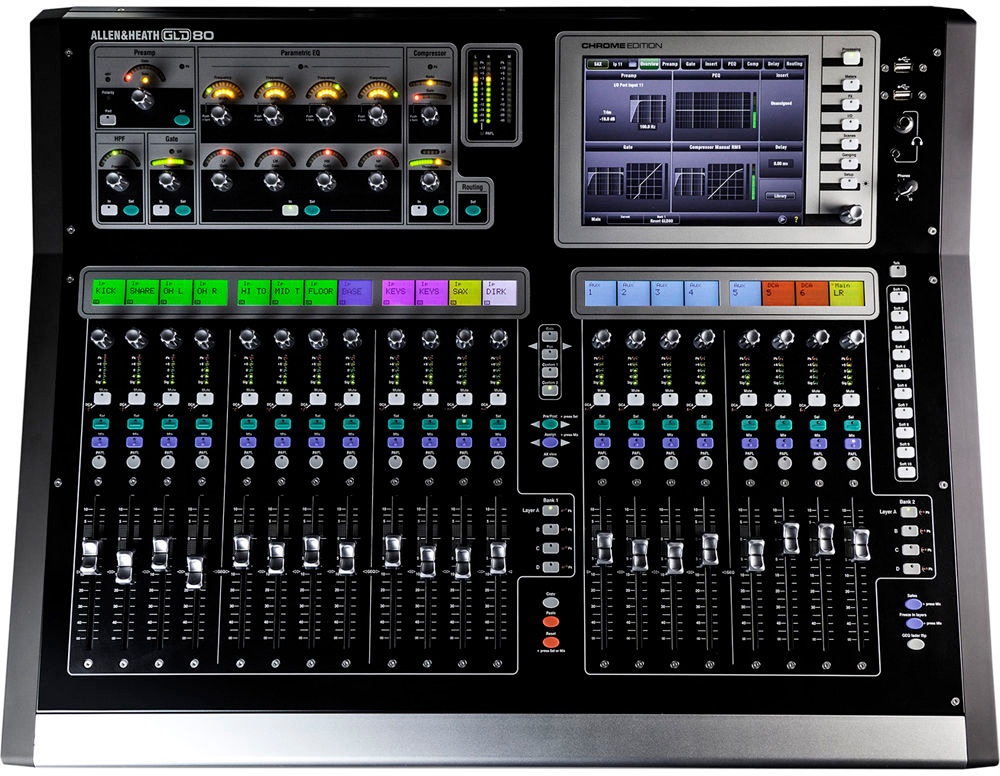Toggle the Gate section's In switch
1000x776 pixels.
159,210
